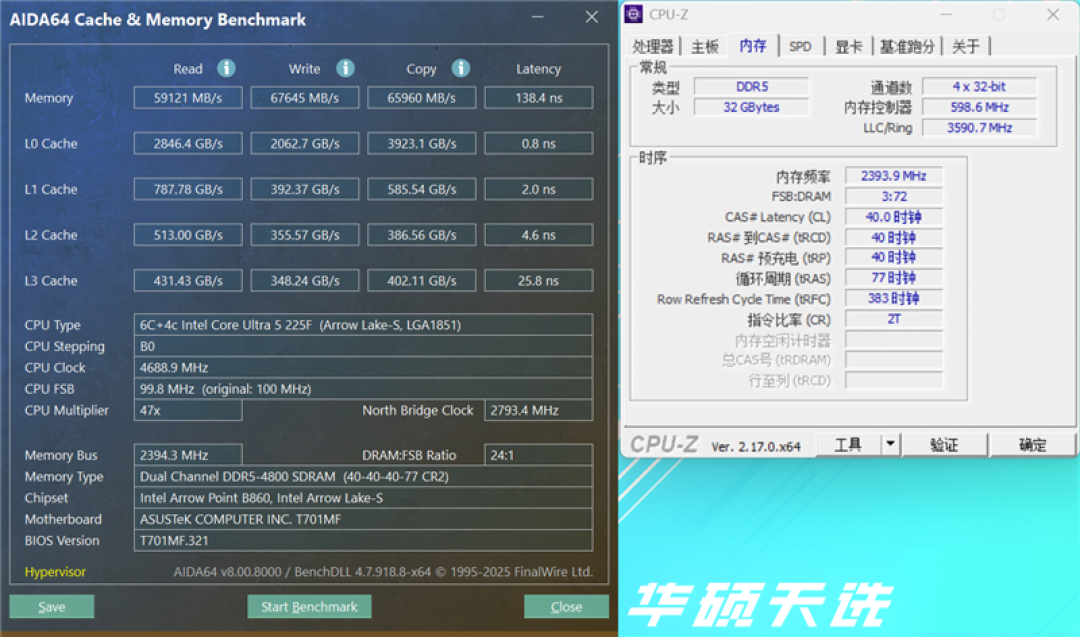Screen dimensions: 1080x637
Task: Click the Close button in AIDA64
Action: 566,607
